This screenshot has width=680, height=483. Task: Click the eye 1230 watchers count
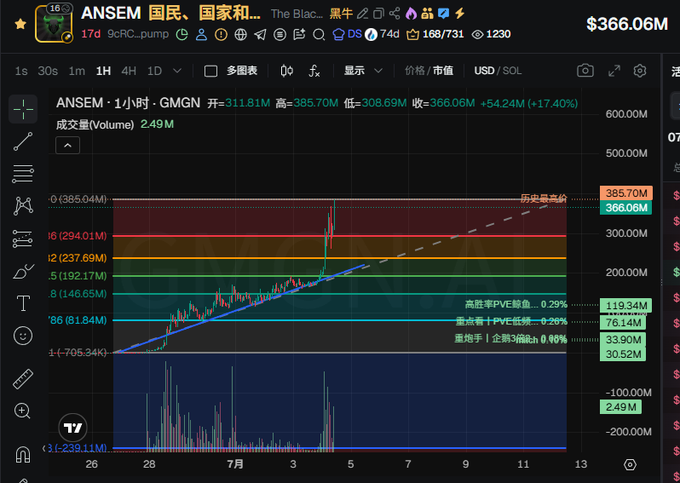click(x=491, y=34)
